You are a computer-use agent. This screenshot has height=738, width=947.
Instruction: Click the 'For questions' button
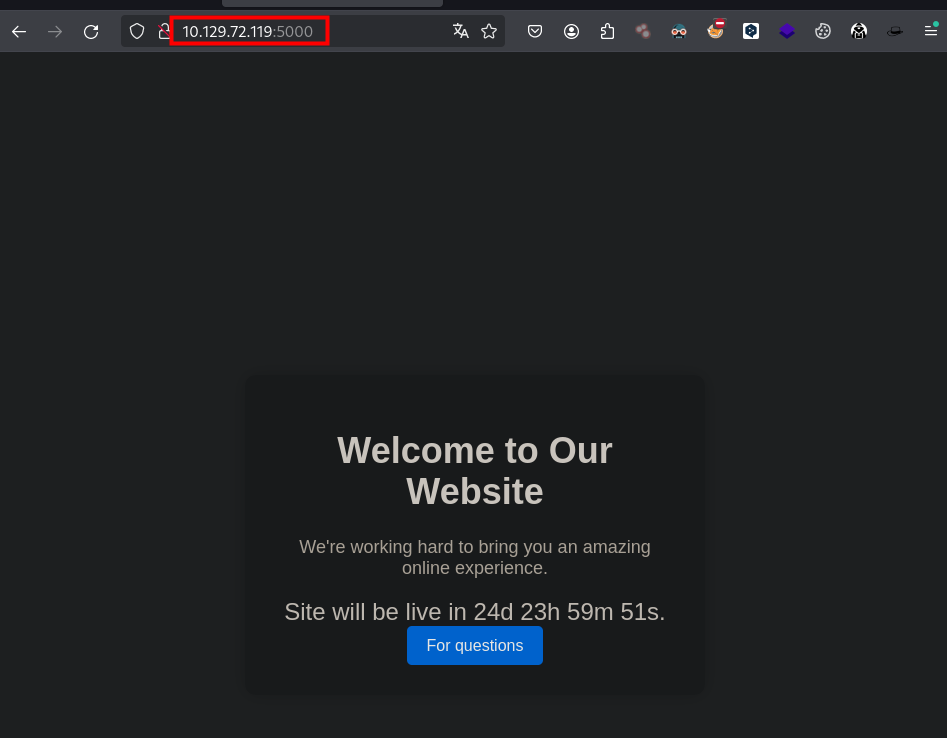475,646
